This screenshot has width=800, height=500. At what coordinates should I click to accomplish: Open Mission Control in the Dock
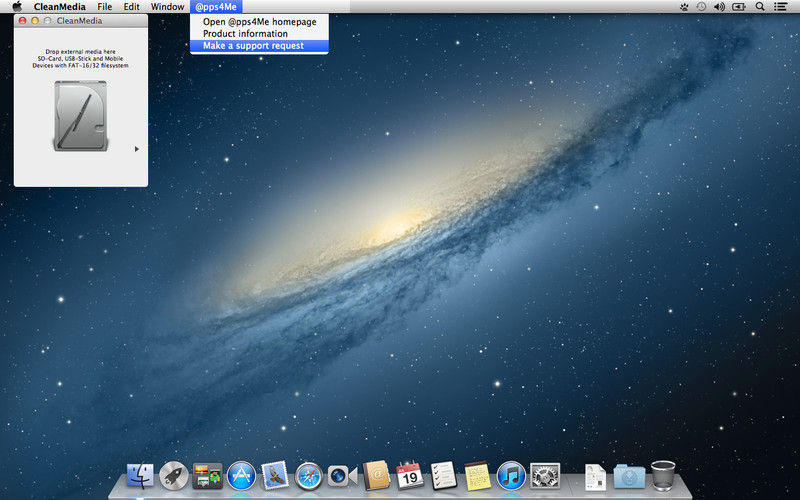tap(207, 476)
